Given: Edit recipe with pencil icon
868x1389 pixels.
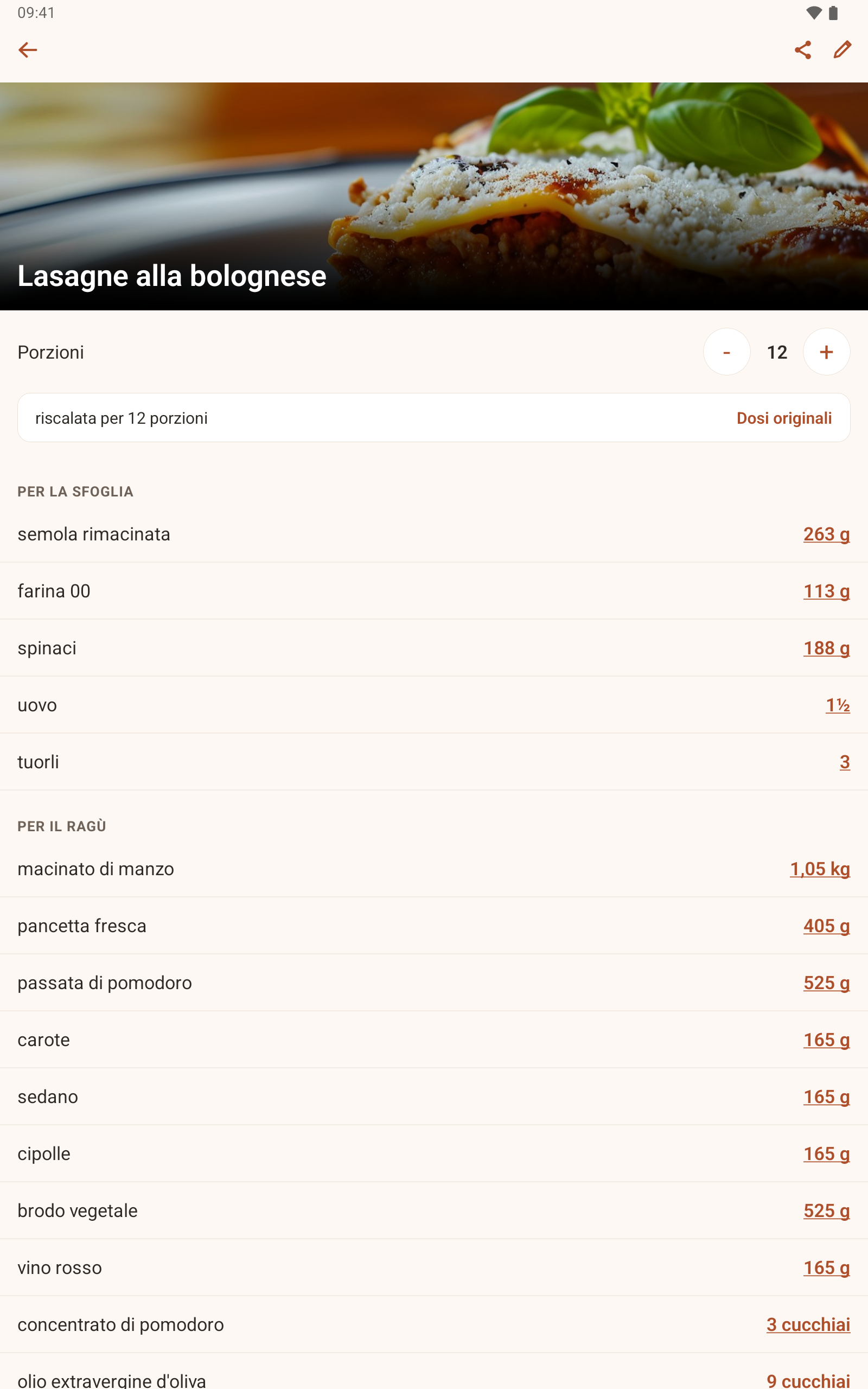Looking at the screenshot, I should [x=842, y=50].
